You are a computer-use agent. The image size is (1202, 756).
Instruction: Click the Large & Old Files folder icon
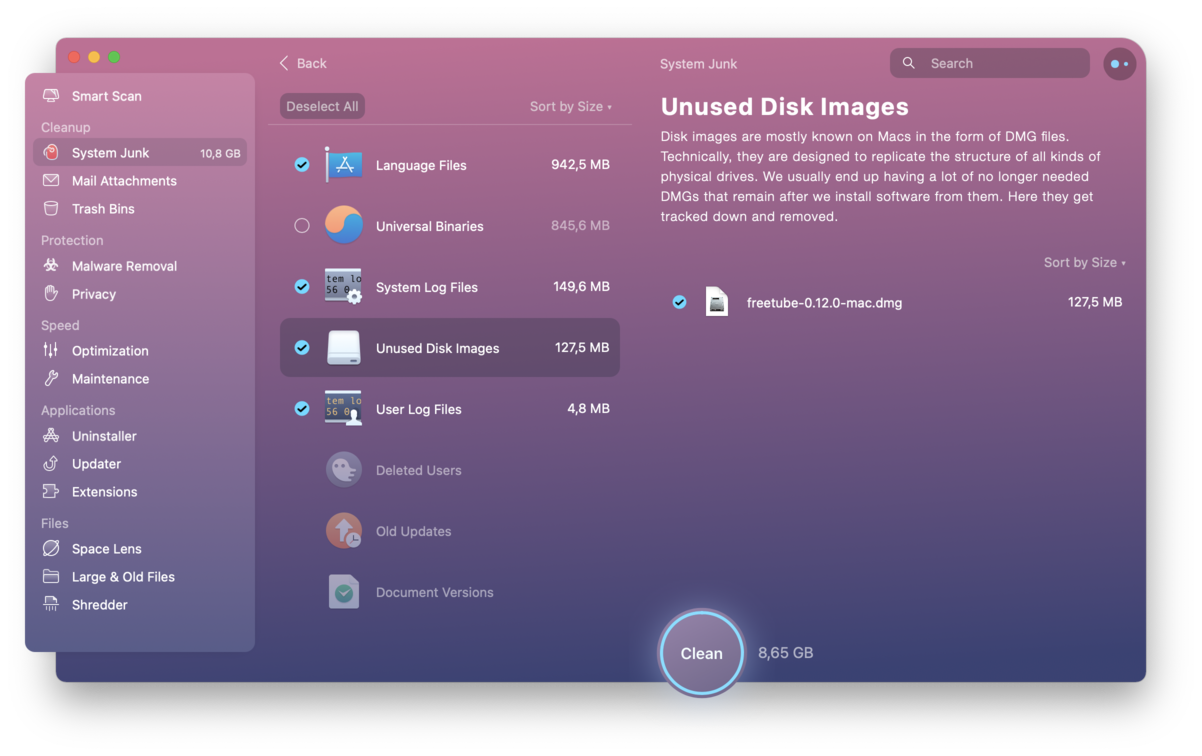pos(51,577)
